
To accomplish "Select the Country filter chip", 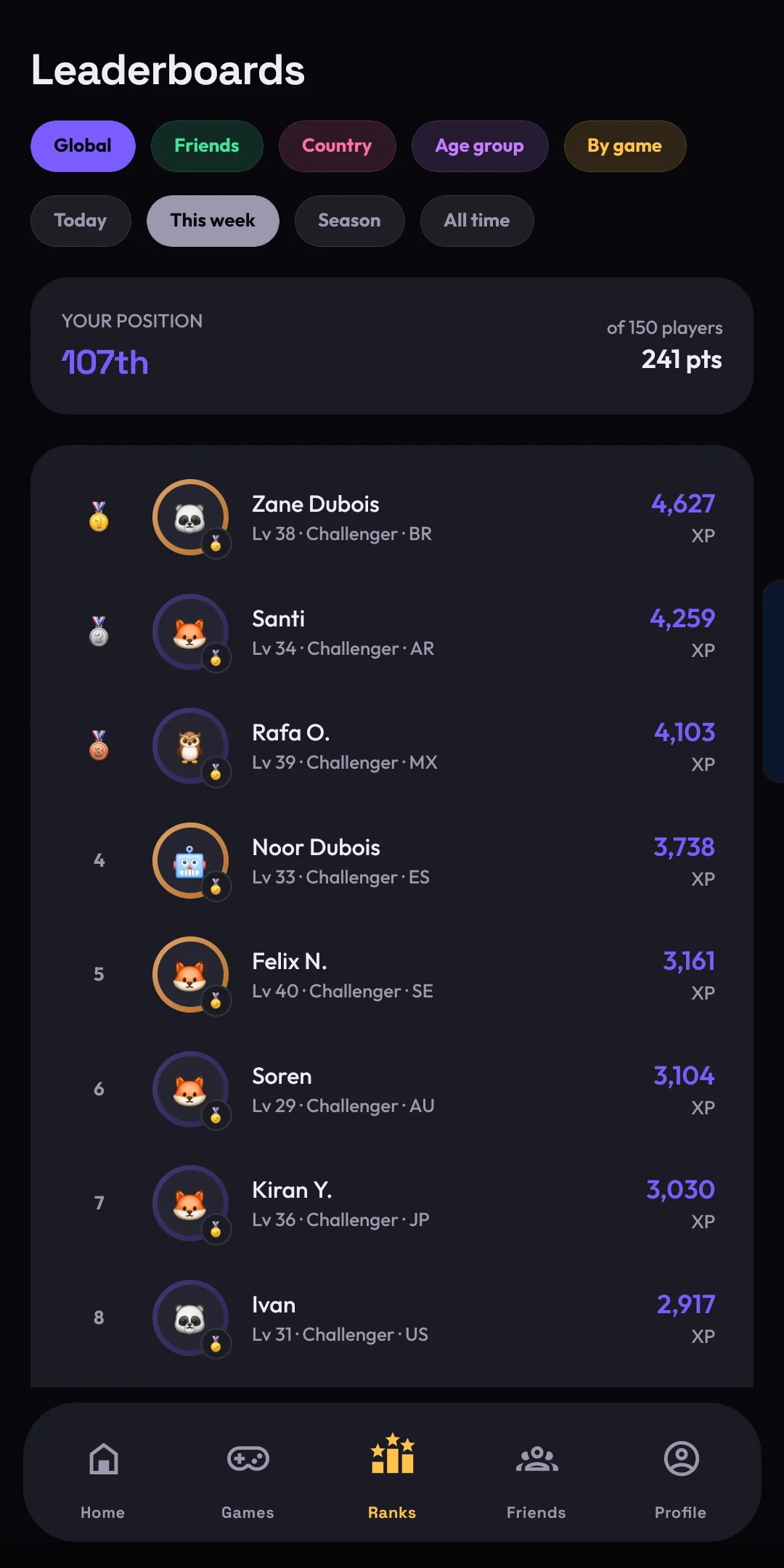I will click(337, 146).
